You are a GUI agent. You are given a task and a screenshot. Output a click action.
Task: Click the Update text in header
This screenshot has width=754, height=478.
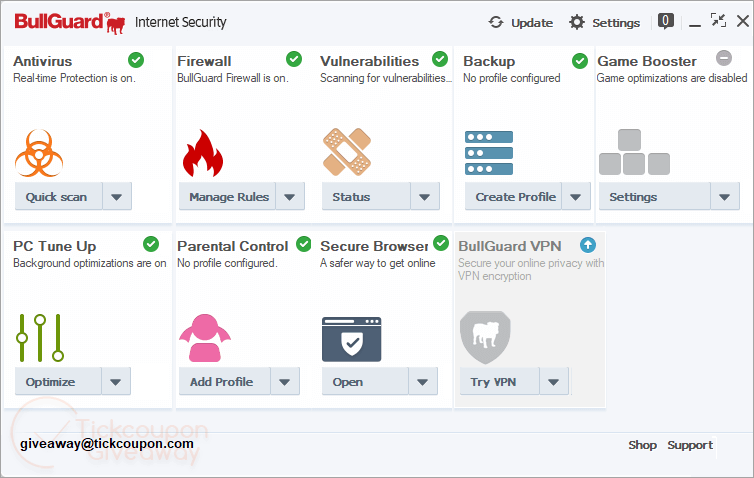532,23
